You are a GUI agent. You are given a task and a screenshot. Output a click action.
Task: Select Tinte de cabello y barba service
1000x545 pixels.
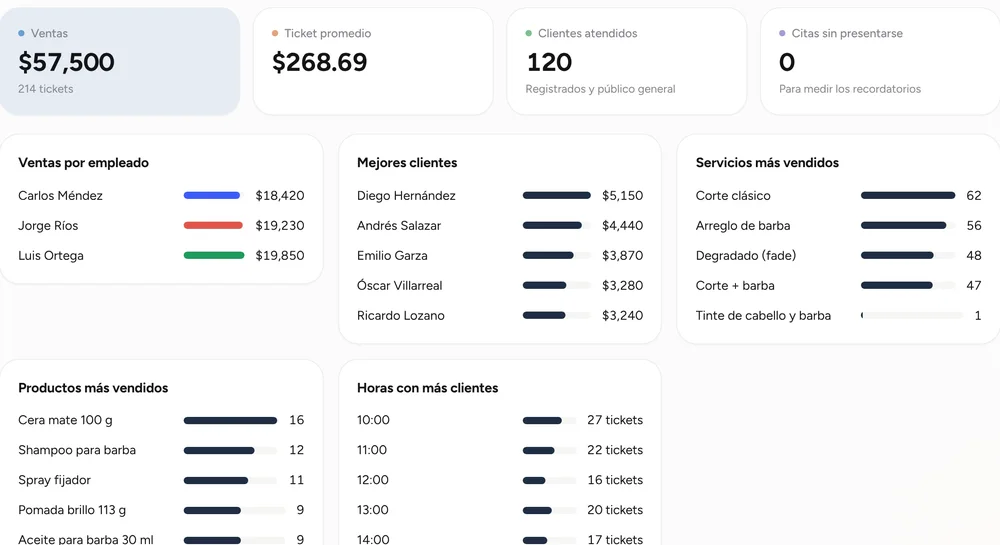pyautogui.click(x=763, y=316)
